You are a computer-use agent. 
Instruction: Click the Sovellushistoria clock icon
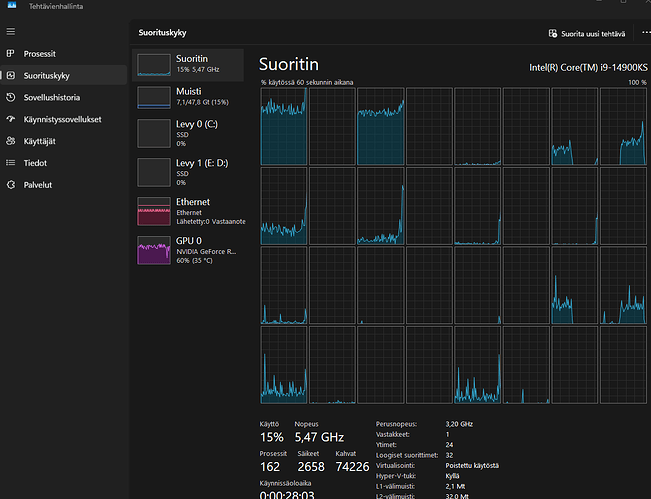click(x=11, y=98)
